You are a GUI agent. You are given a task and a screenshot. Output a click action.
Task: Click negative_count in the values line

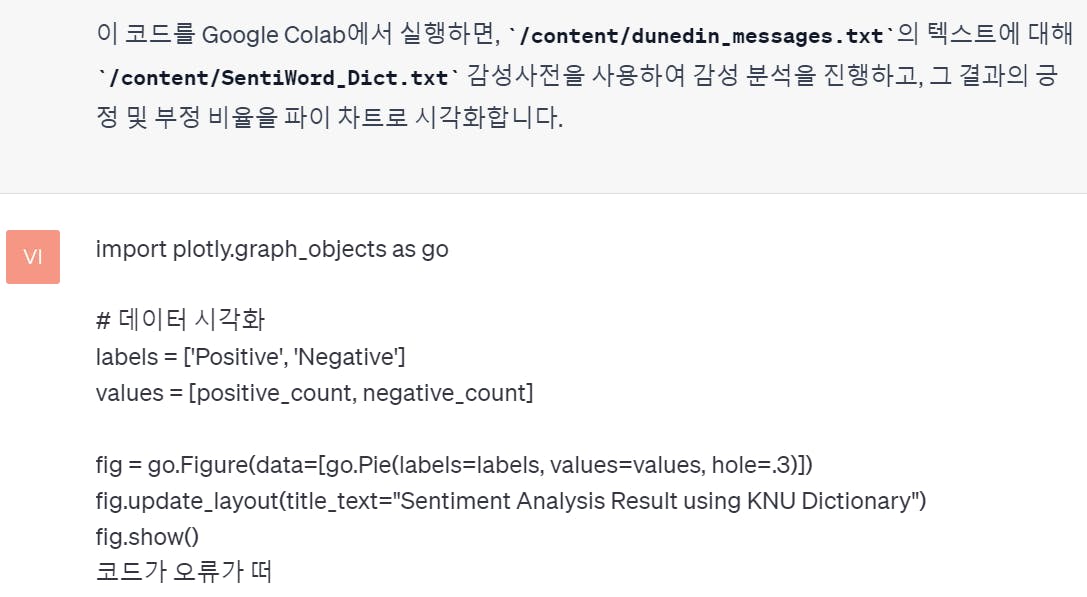[x=445, y=393]
